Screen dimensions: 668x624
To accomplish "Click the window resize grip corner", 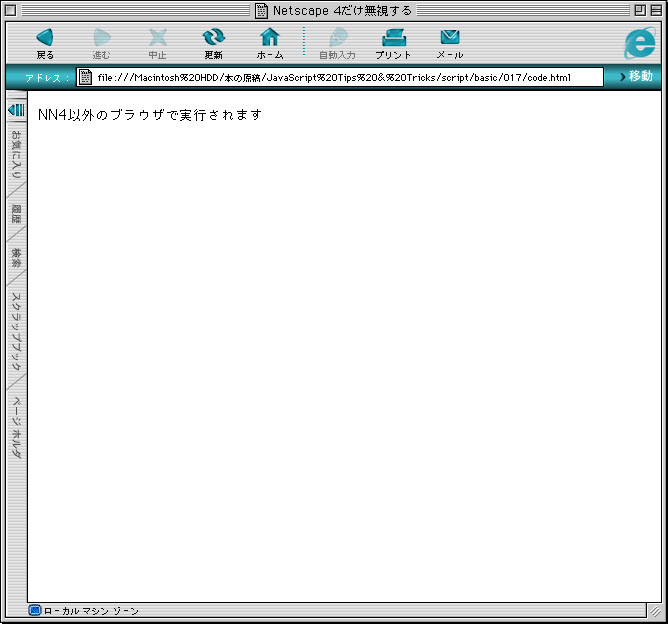I will coord(654,610).
